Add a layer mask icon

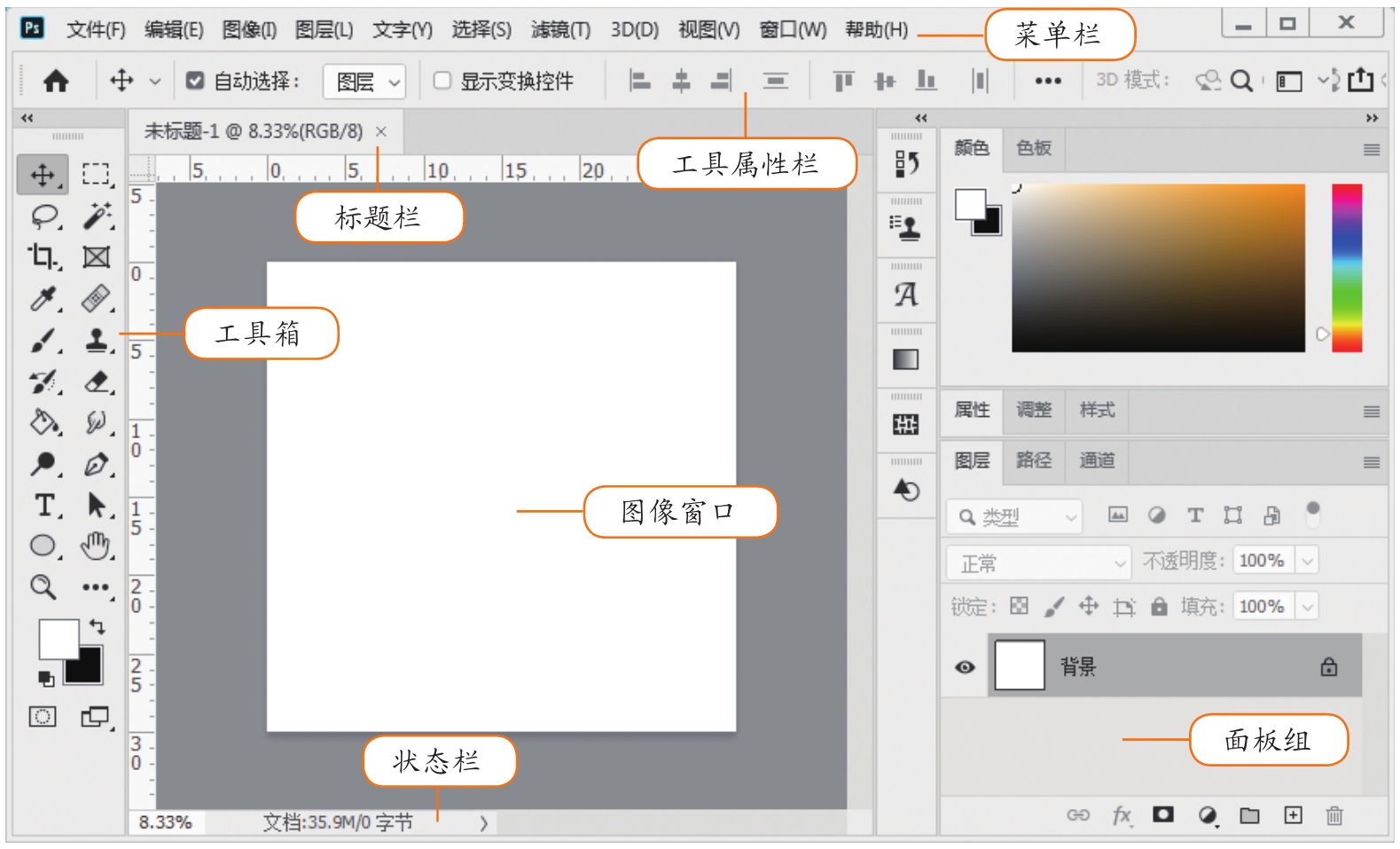pyautogui.click(x=1163, y=814)
